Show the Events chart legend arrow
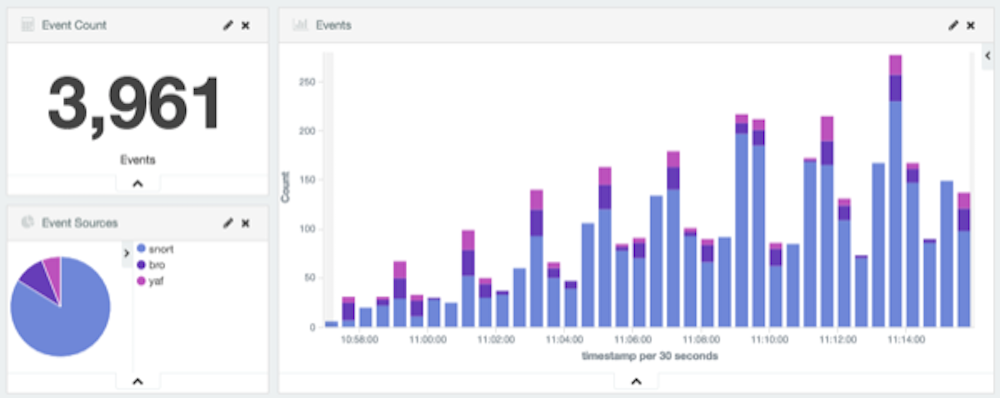 point(988,56)
